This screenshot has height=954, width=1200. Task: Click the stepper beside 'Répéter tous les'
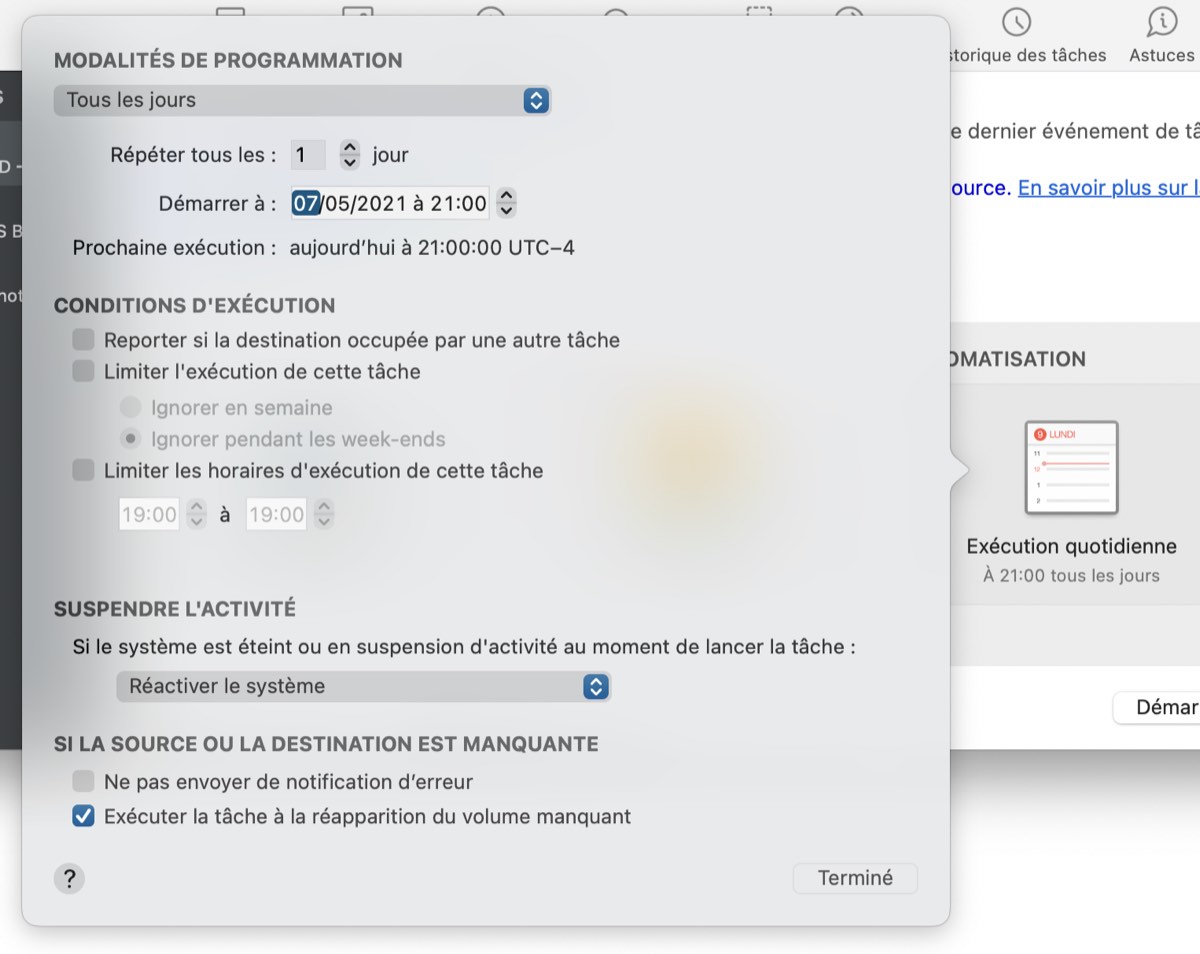tap(349, 155)
